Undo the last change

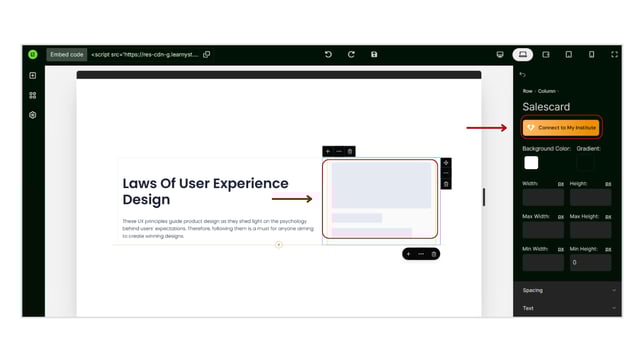click(x=328, y=54)
